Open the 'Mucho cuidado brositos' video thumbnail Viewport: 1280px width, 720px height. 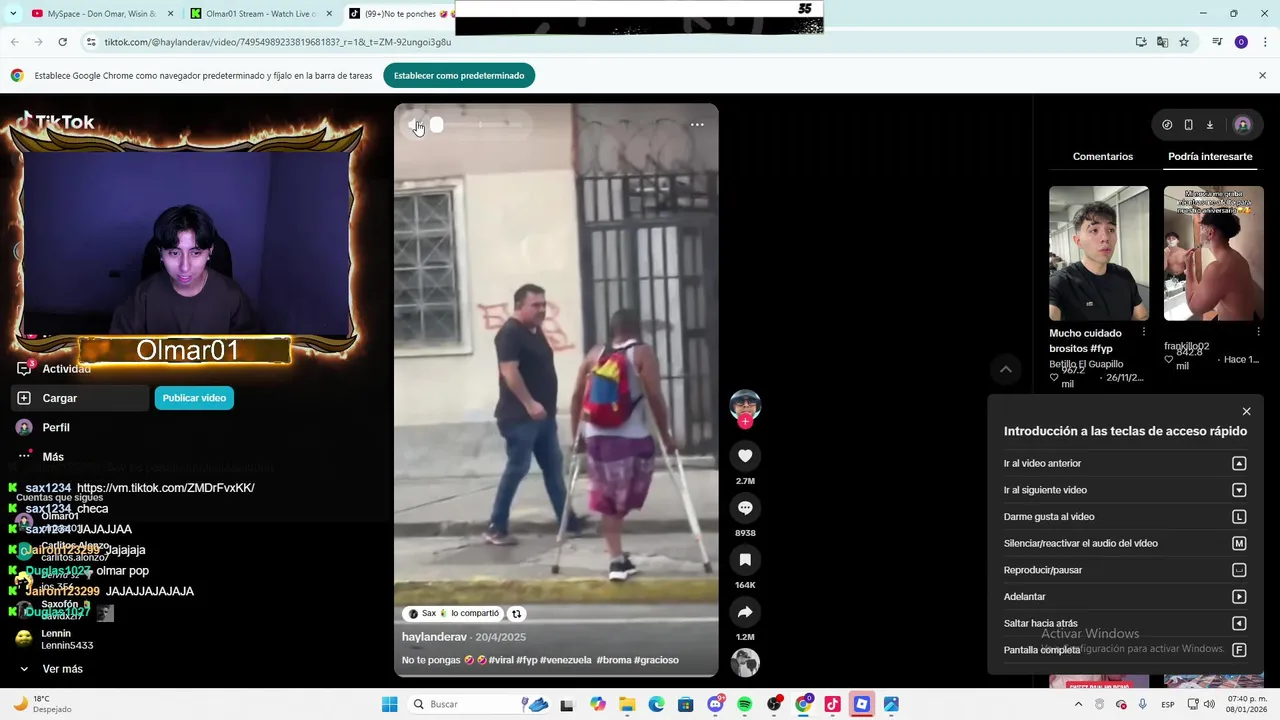(x=1099, y=253)
